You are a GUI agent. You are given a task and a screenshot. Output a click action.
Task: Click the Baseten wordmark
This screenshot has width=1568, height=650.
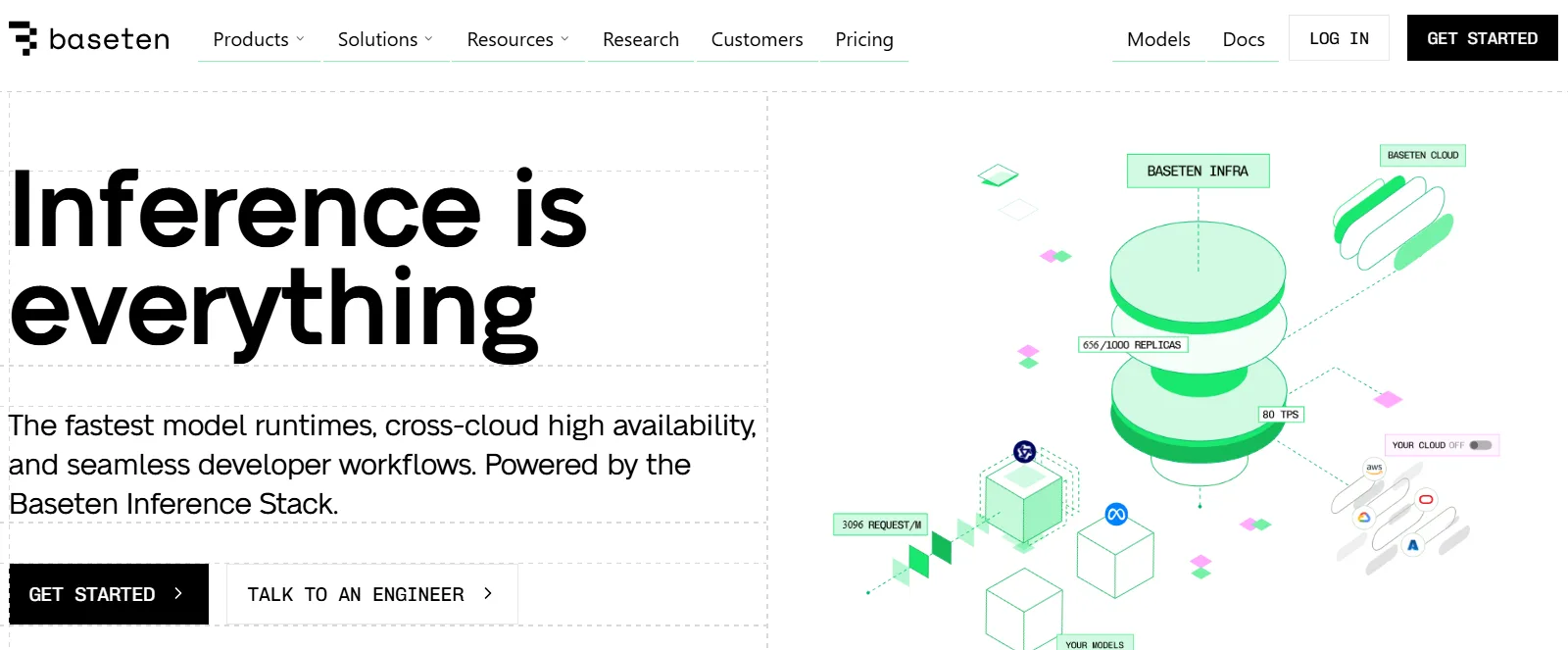click(109, 39)
